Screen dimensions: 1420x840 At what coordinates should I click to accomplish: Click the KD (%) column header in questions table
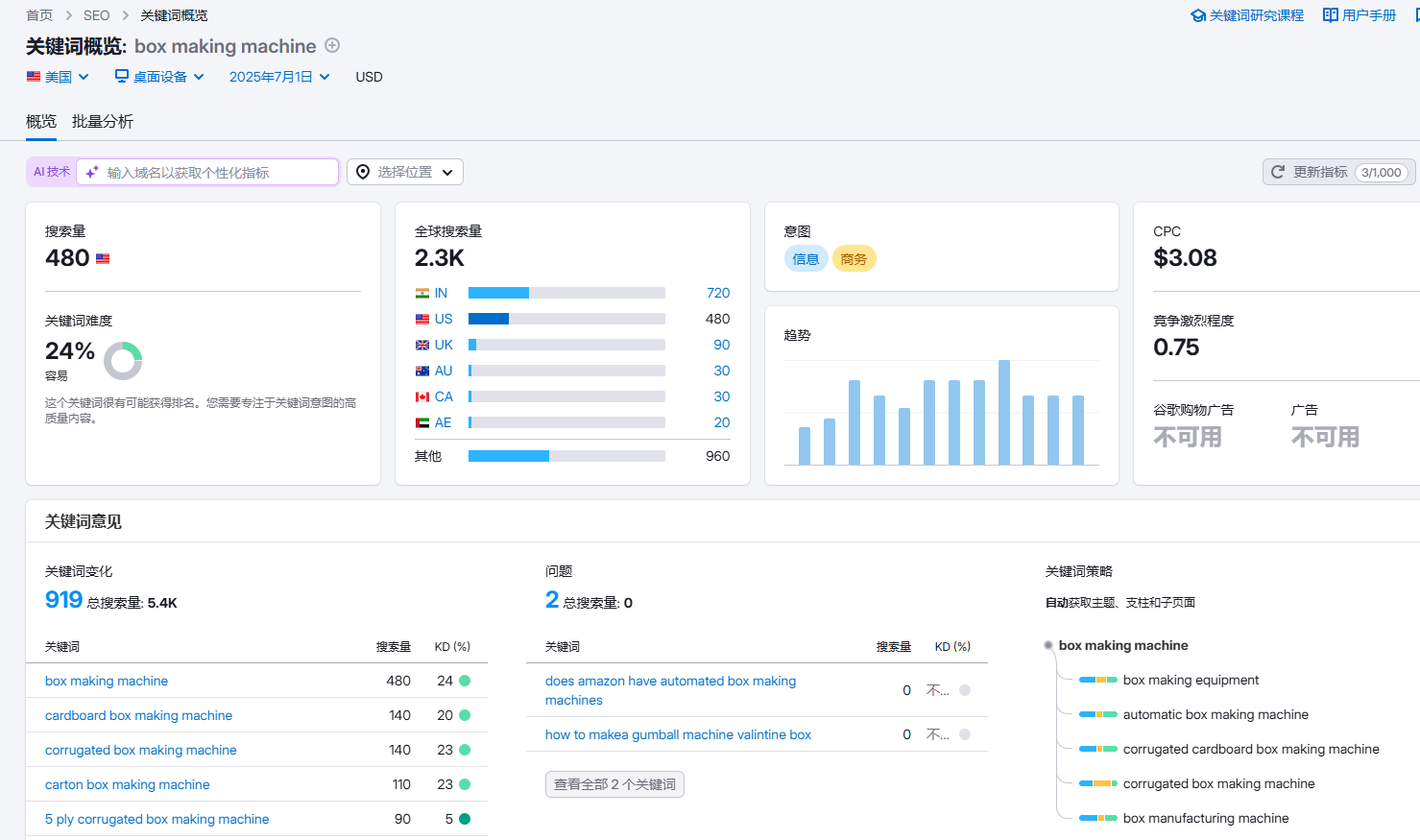tap(952, 647)
